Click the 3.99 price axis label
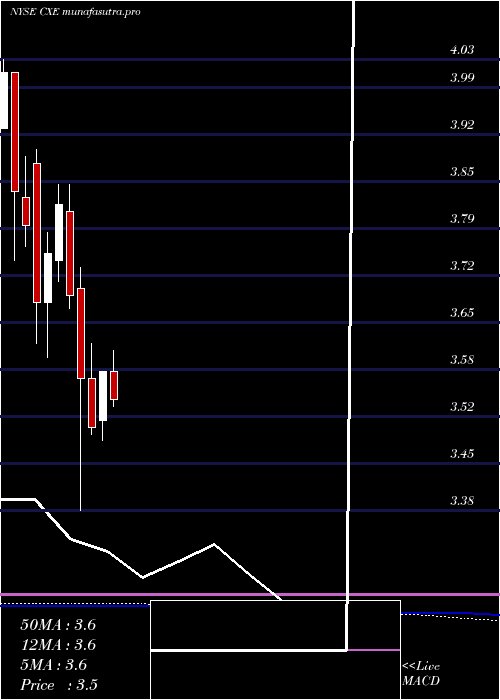This screenshot has width=500, height=700. (x=462, y=78)
